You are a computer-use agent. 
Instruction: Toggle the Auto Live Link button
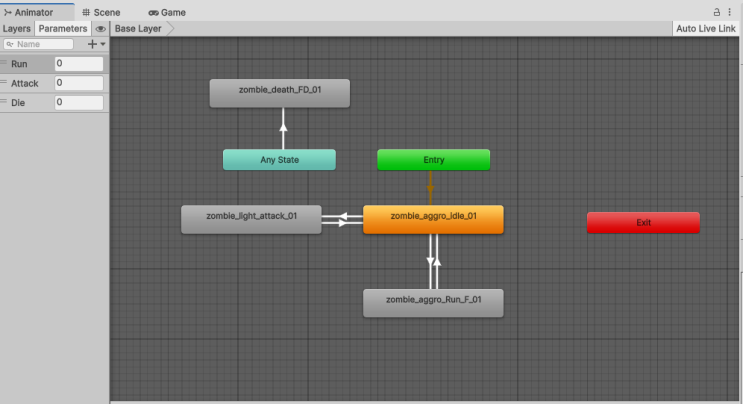click(x=706, y=28)
